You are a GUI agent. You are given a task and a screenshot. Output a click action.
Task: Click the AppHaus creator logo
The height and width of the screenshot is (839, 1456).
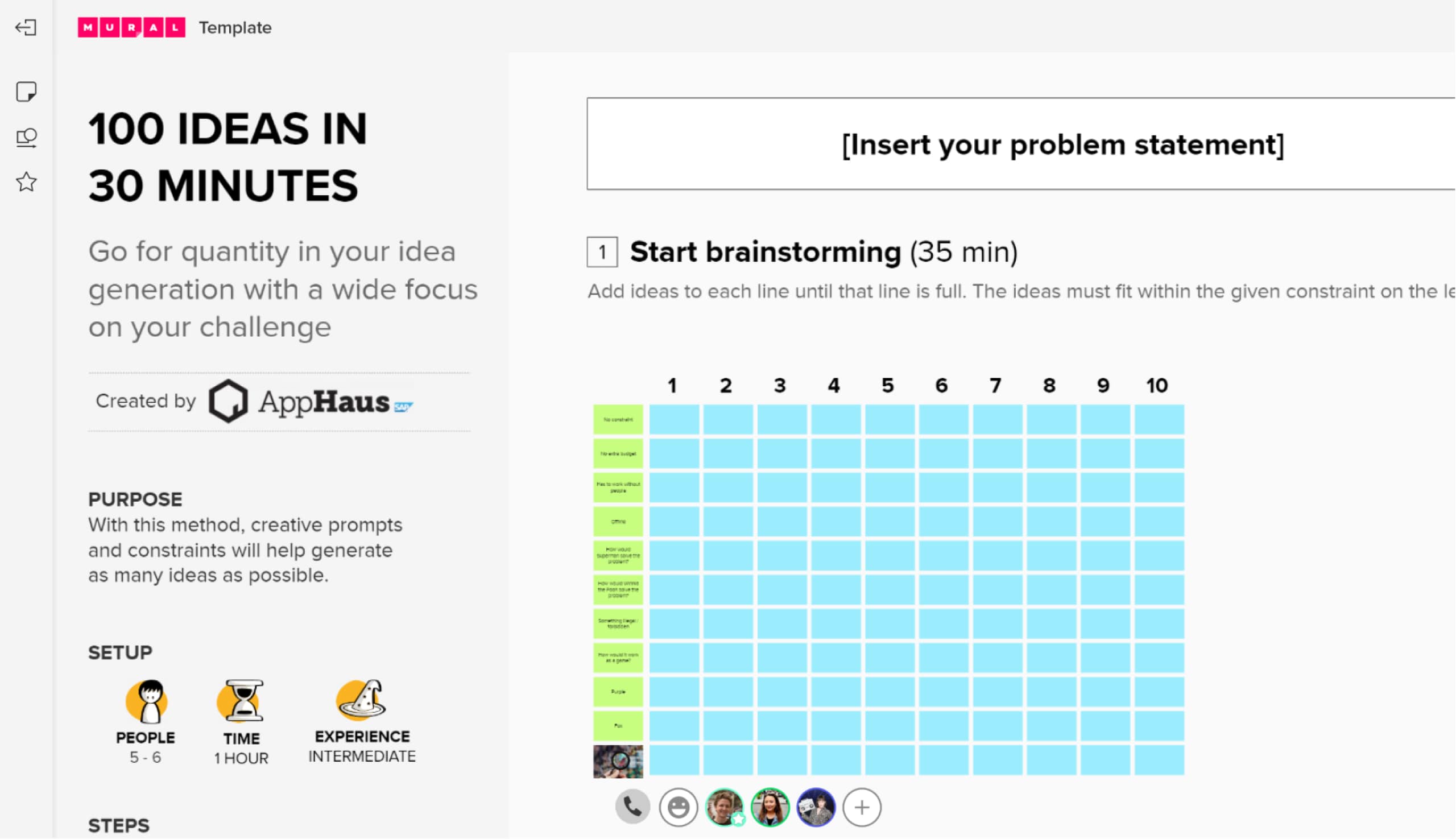tap(310, 401)
